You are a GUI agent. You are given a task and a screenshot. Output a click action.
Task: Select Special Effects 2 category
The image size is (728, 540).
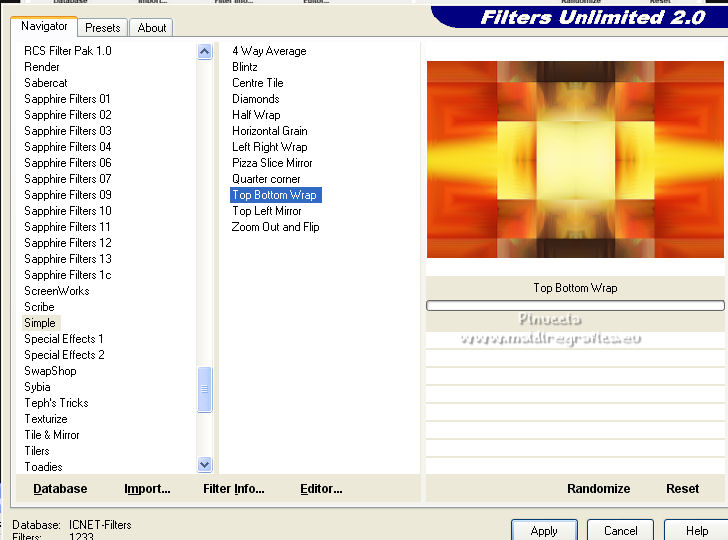tap(64, 355)
